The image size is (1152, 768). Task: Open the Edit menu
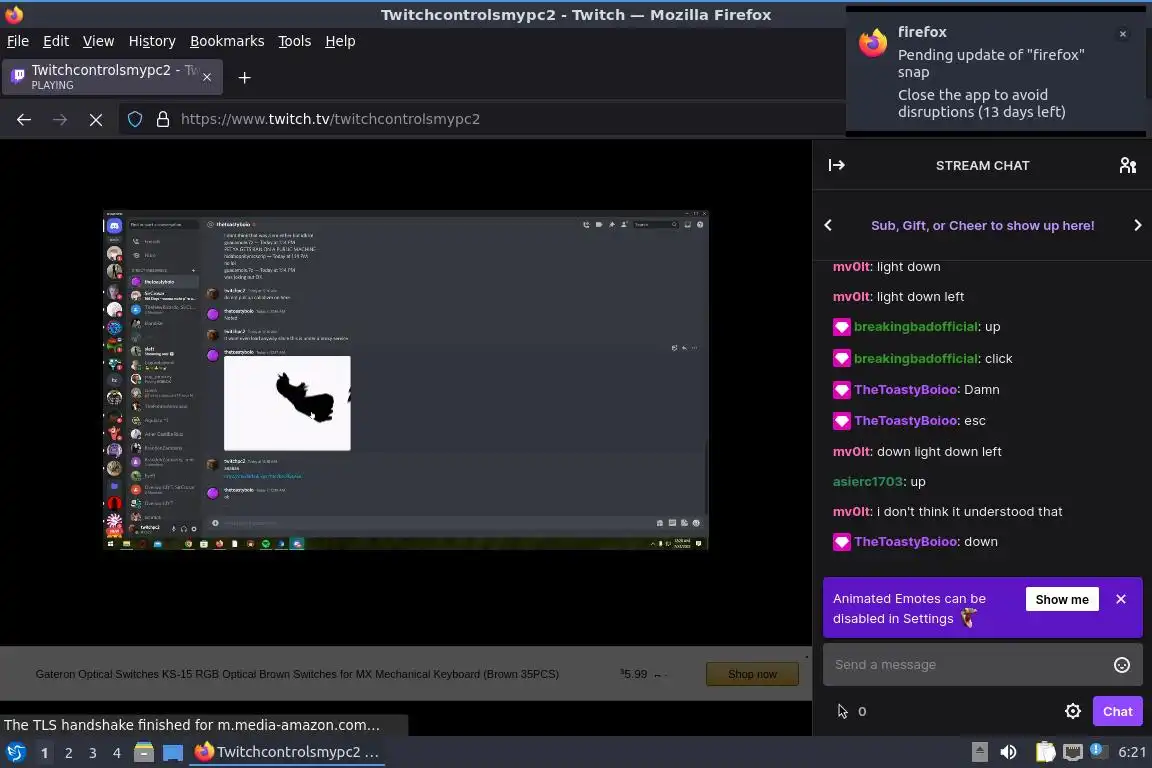(x=56, y=41)
